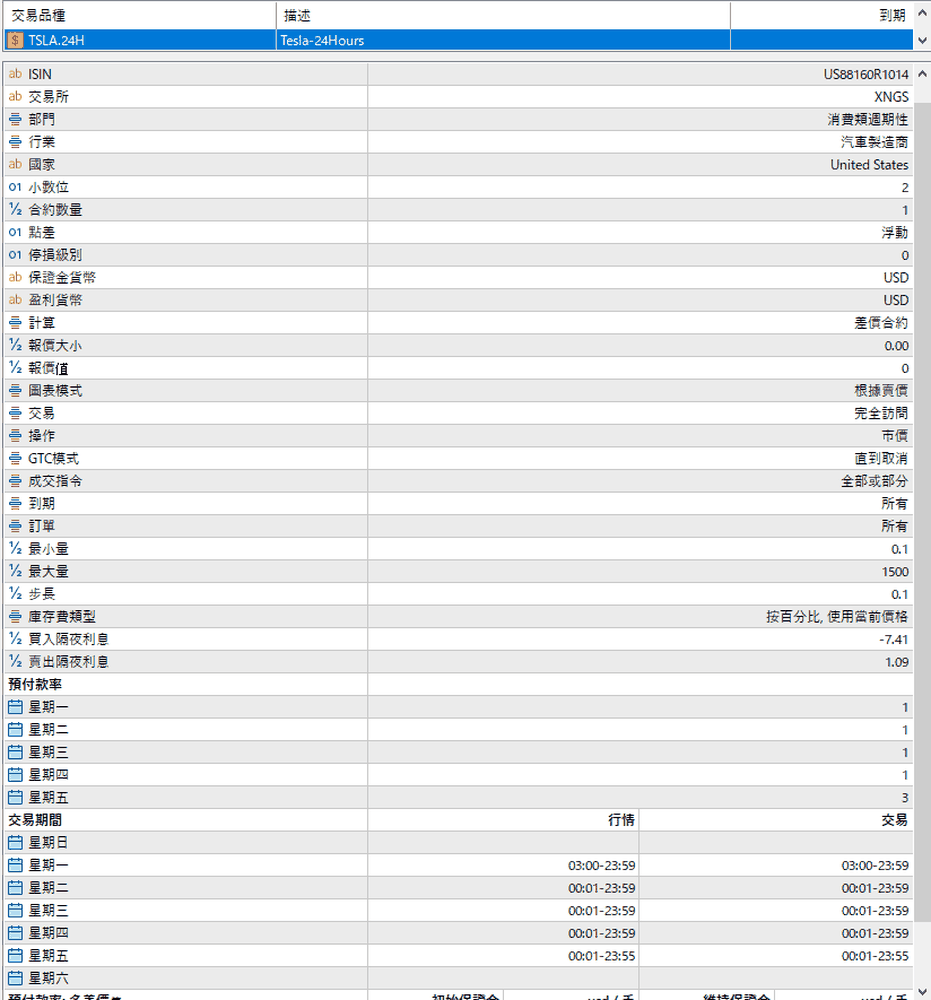This screenshot has height=1000, width=931.
Task: Click the industry value 汽車製造商
Action: [874, 142]
